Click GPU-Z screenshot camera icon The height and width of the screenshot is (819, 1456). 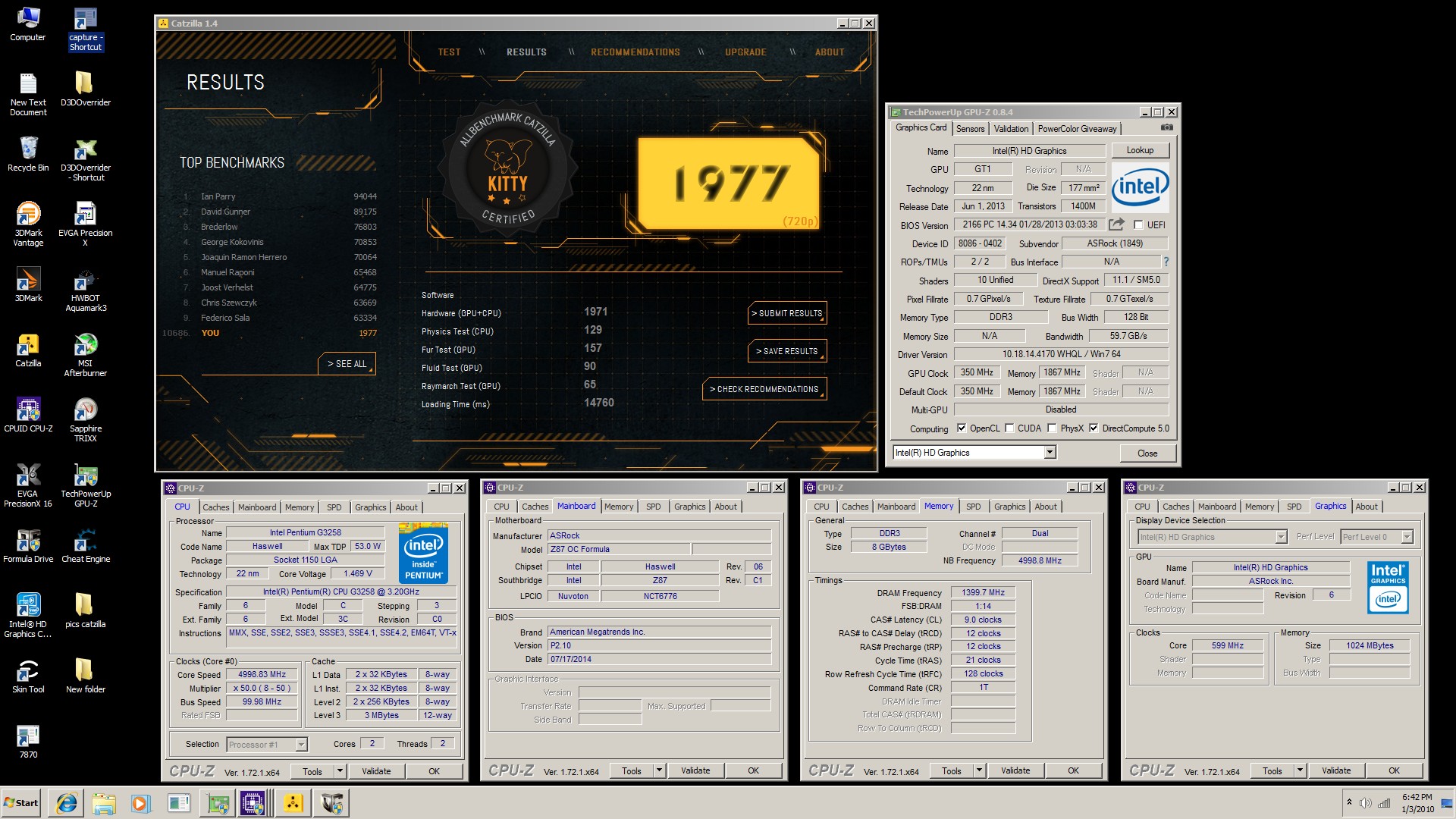1167,127
